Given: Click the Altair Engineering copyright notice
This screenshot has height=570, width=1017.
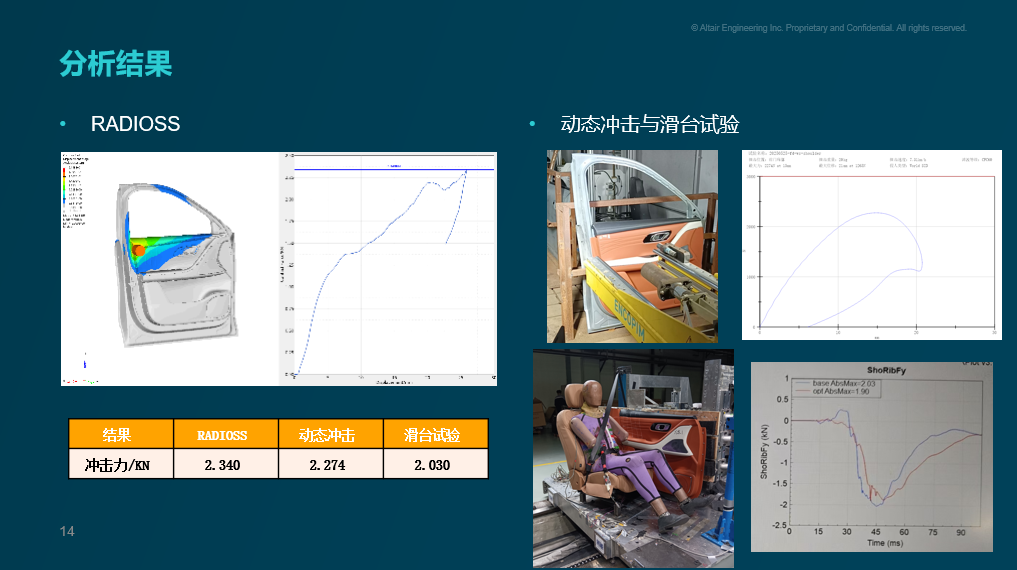Looking at the screenshot, I should 829,28.
